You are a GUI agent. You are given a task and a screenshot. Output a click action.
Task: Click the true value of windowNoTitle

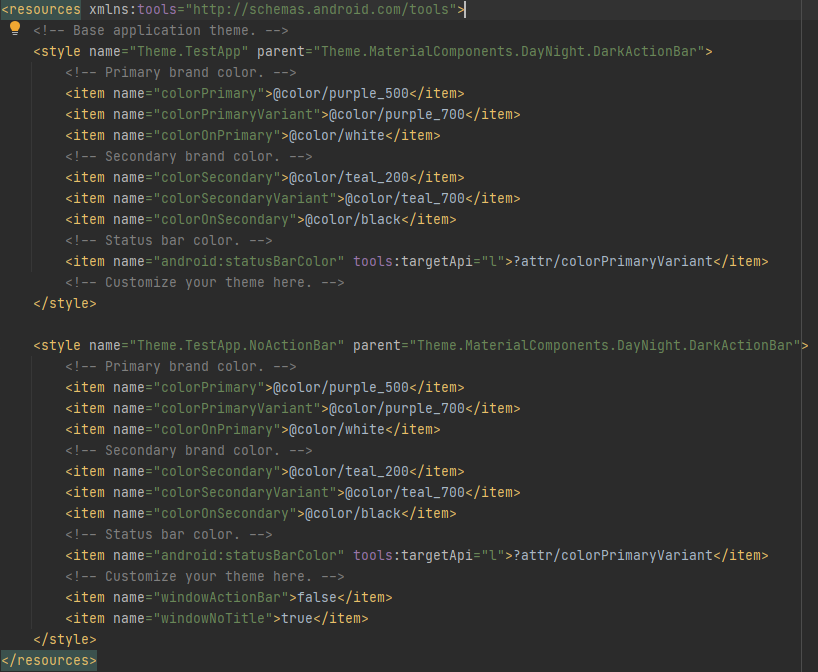coord(297,618)
